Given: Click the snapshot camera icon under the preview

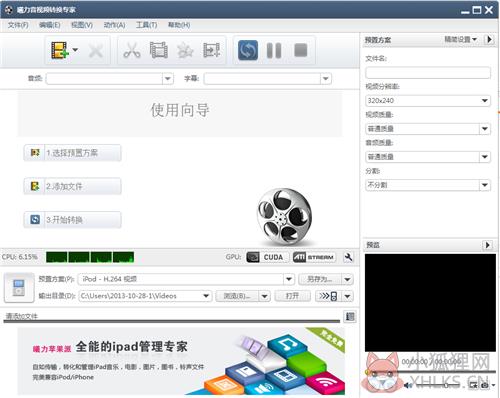Looking at the screenshot, I should click(x=485, y=385).
